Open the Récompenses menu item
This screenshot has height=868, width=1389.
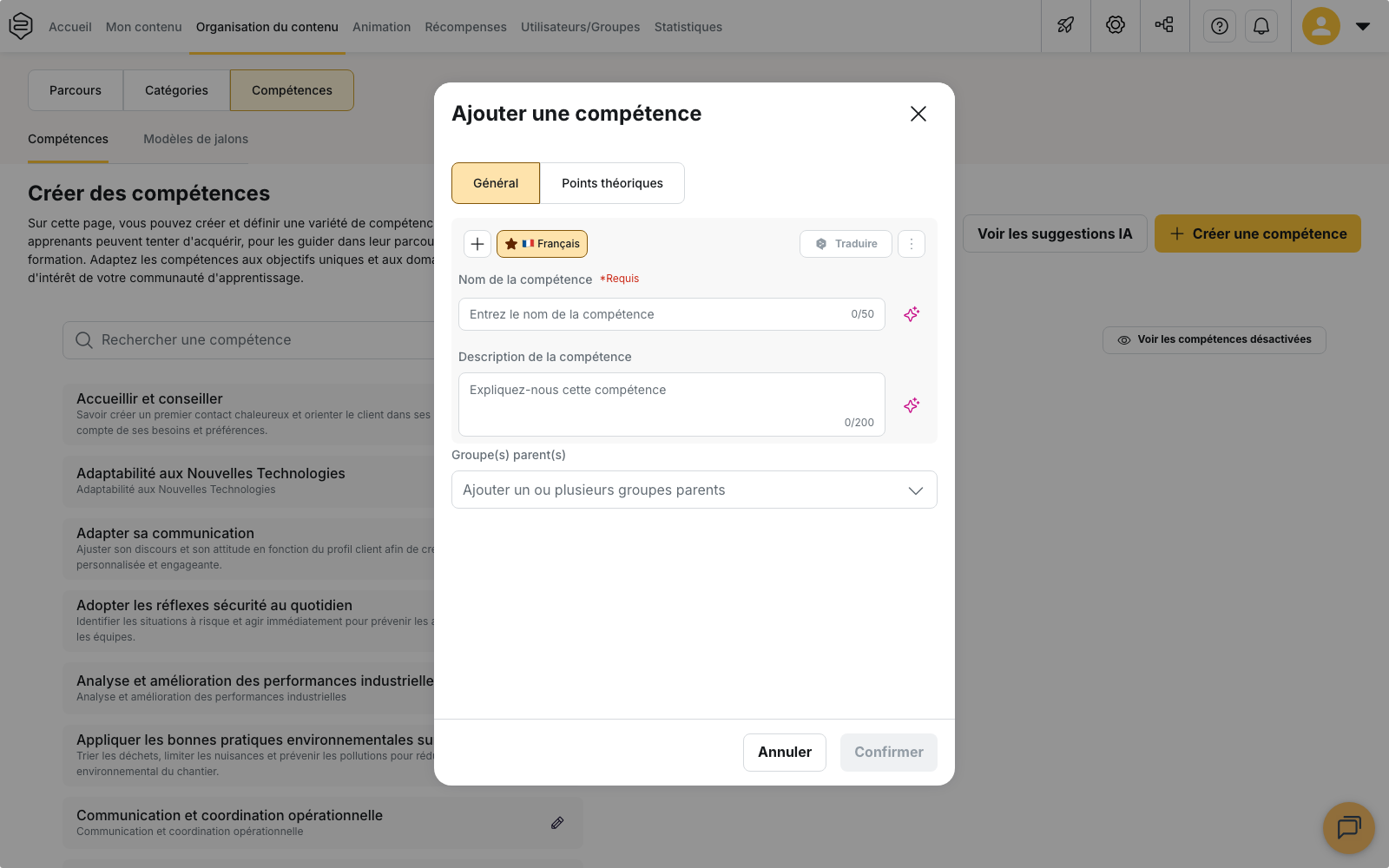pyautogui.click(x=466, y=27)
